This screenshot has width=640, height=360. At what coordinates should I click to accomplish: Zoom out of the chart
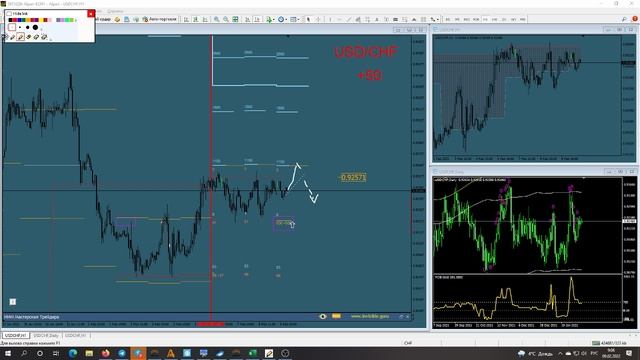226,19
